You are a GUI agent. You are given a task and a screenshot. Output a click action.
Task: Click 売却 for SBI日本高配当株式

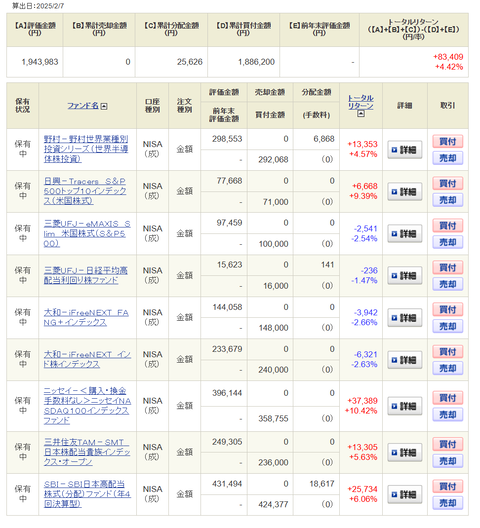[448, 503]
